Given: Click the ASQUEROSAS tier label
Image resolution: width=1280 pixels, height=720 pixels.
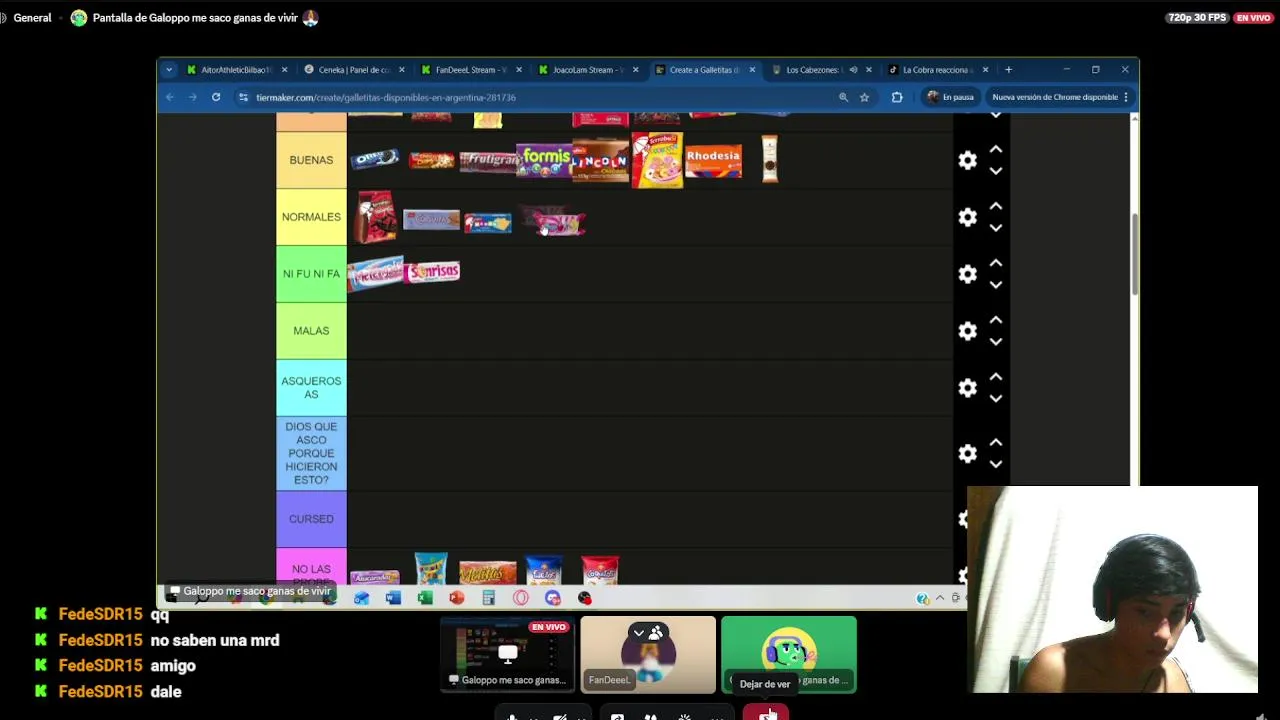Looking at the screenshot, I should (x=311, y=388).
